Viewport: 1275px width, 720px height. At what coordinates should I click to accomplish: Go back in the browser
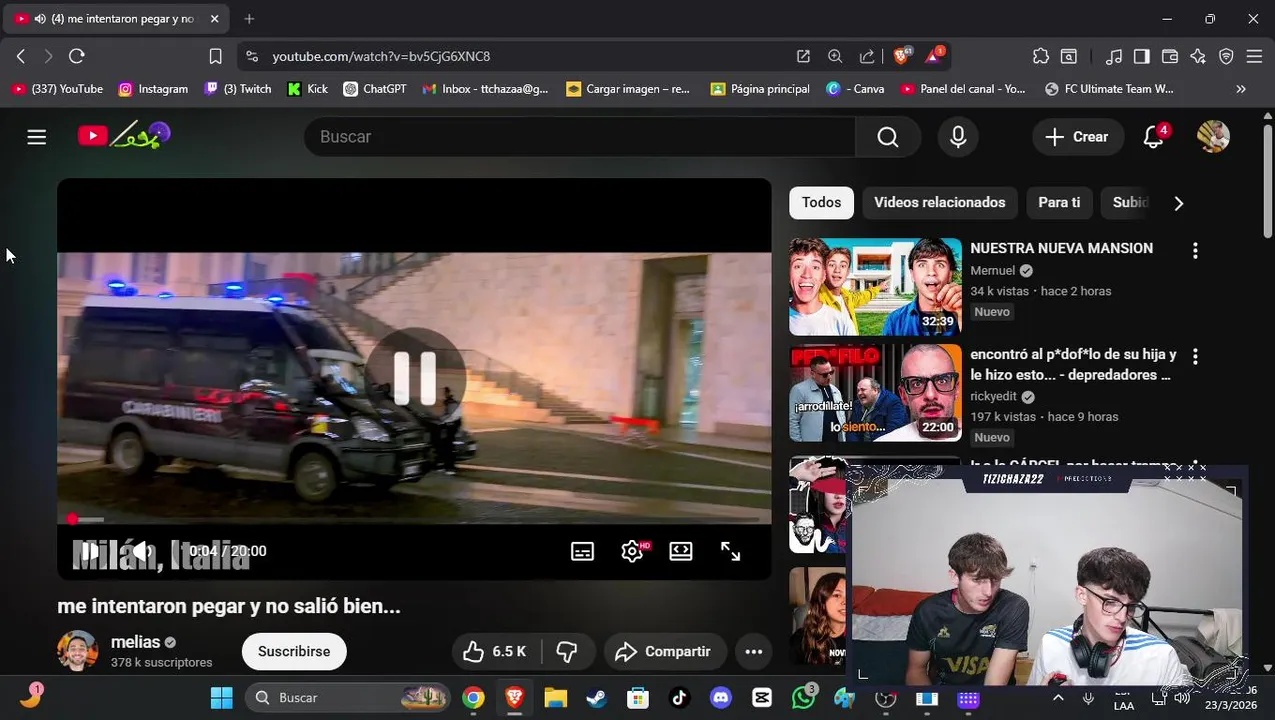(21, 57)
